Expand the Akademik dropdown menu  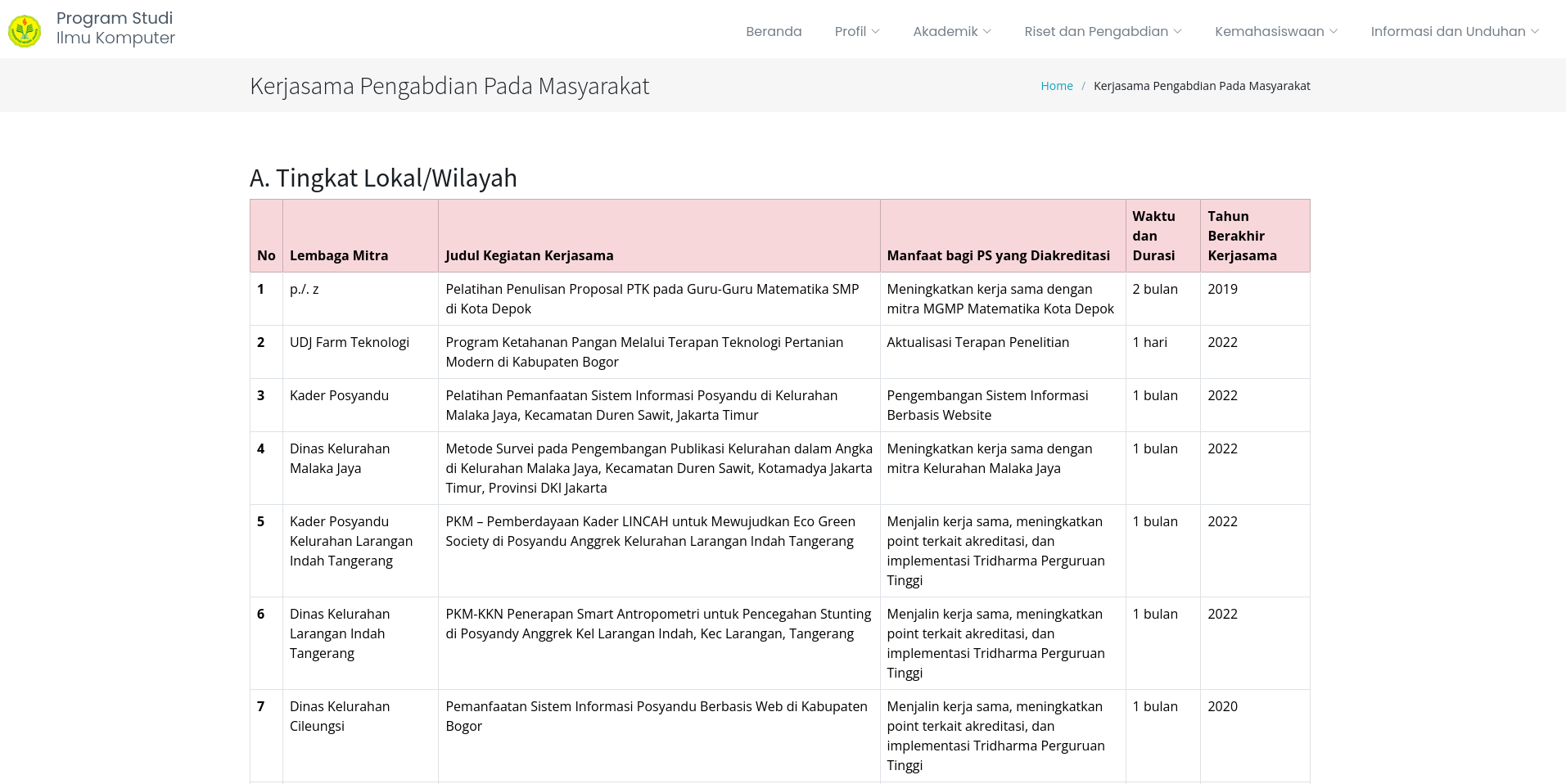pyautogui.click(x=952, y=31)
